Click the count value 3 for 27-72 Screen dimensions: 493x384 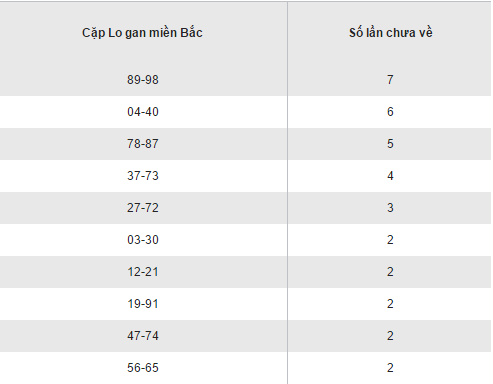click(390, 208)
